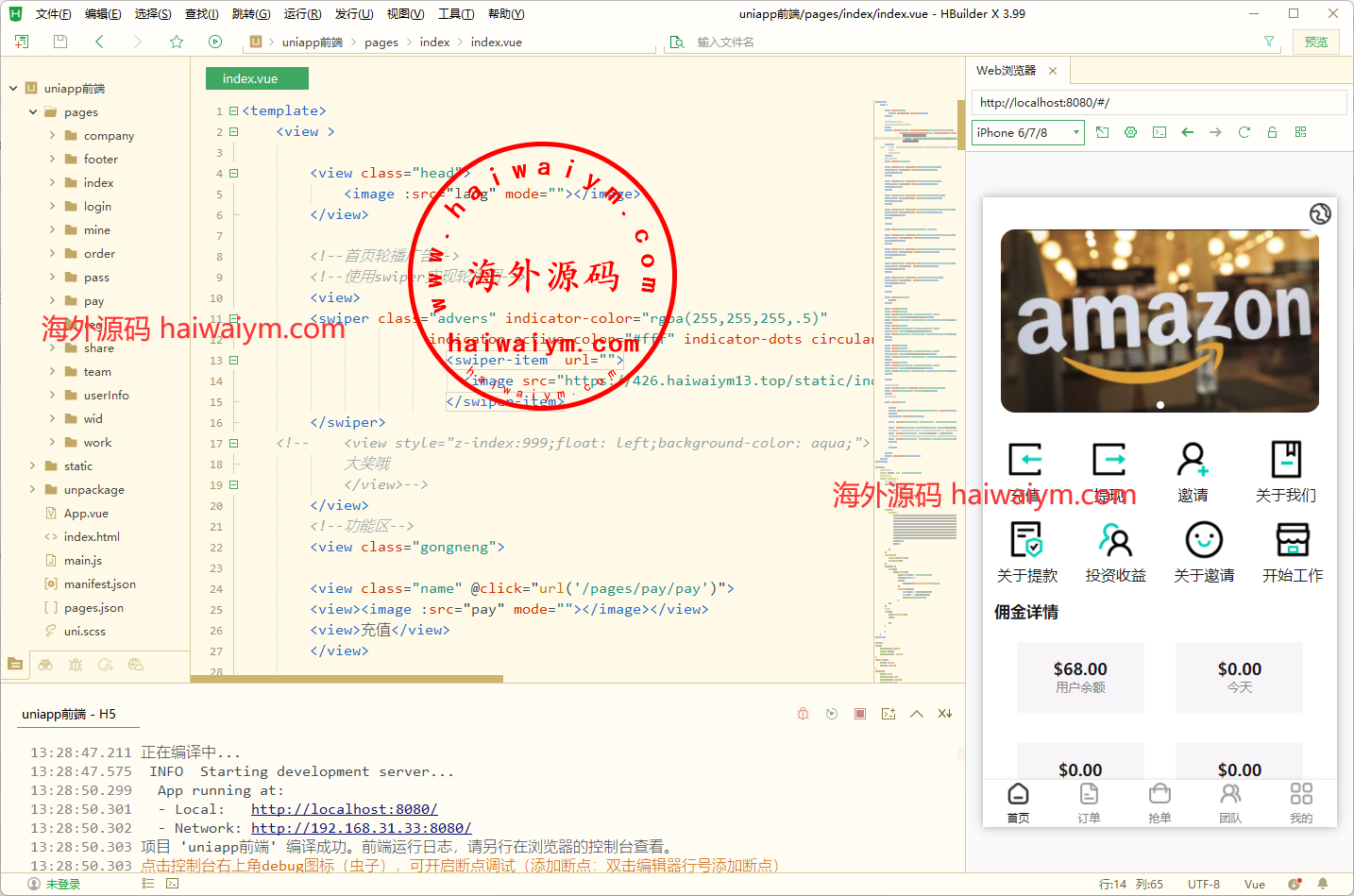Screen dimensions: 1354x896
Task: Open browser devtools console icon
Action: (1159, 132)
